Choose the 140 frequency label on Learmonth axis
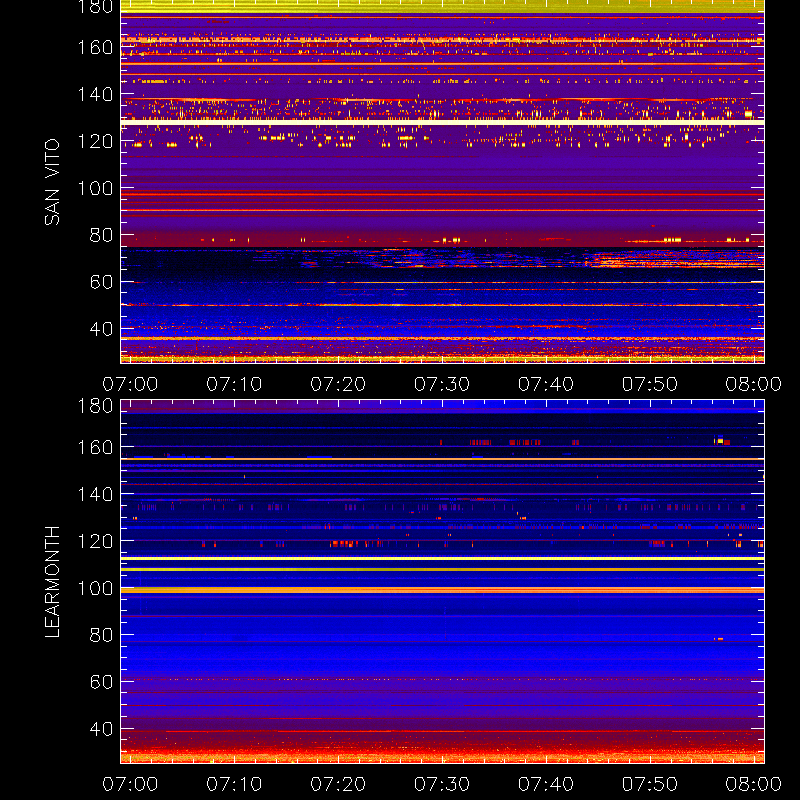Image resolution: width=800 pixels, height=800 pixels. pos(95,494)
